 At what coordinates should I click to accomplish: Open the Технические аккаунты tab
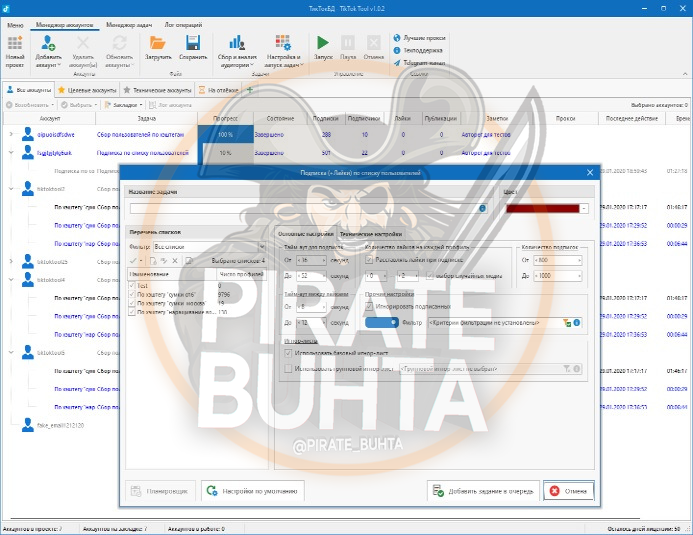pos(158,90)
